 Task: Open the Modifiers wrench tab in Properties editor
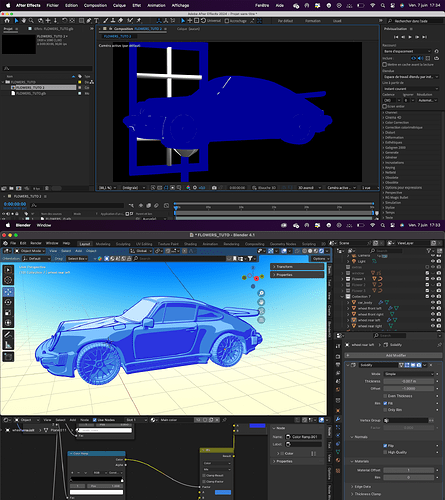(338, 419)
